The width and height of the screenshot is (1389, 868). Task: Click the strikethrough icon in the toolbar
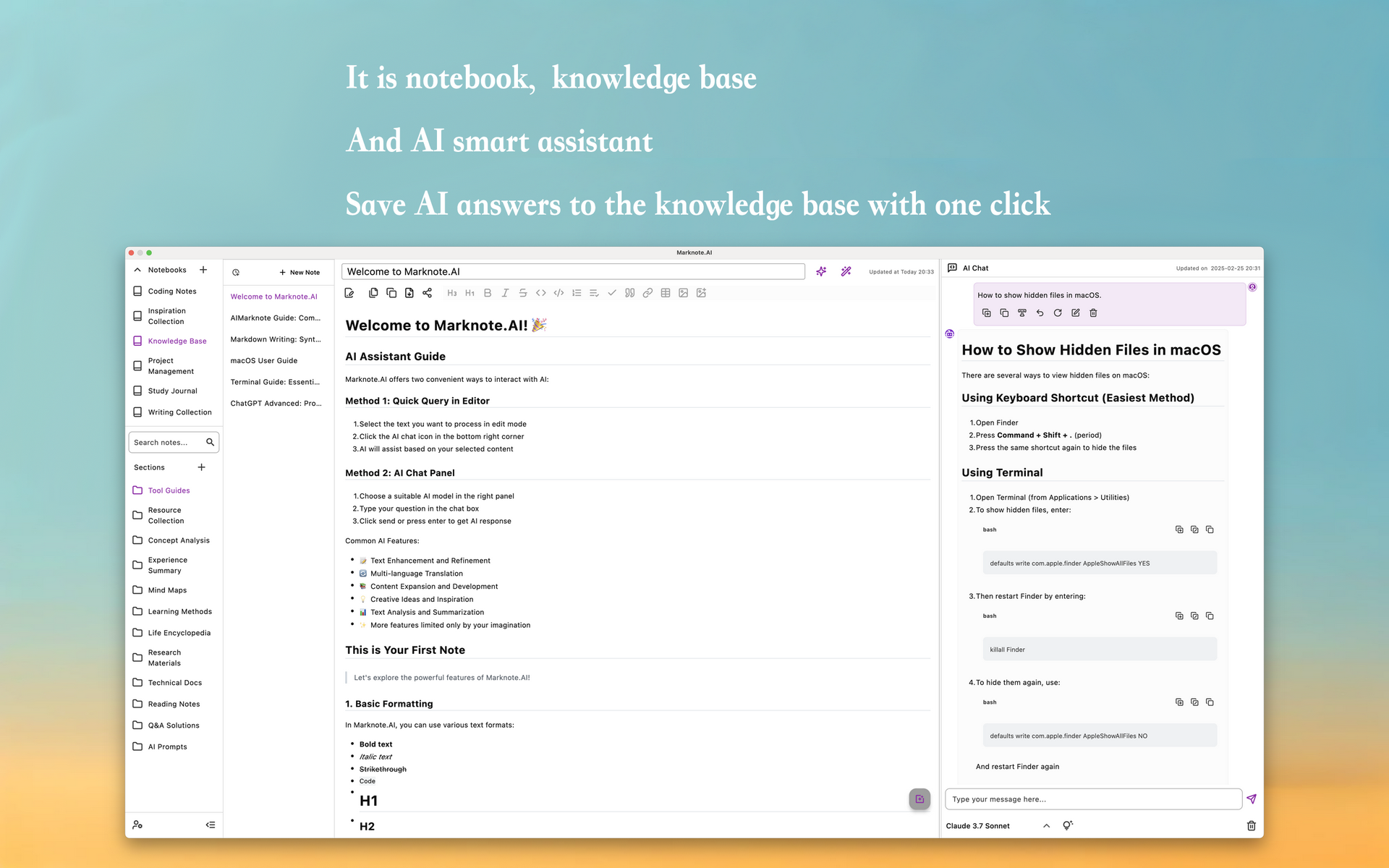pos(522,293)
